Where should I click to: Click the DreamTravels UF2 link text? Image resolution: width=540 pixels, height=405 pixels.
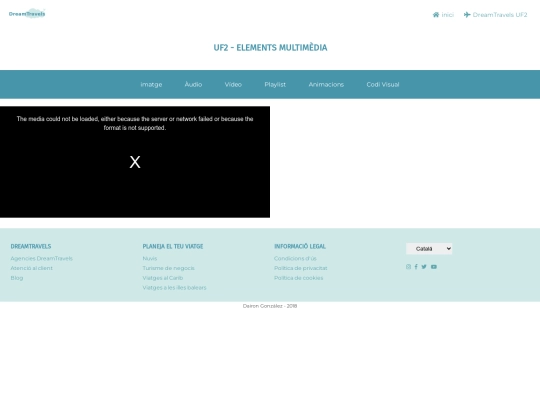click(500, 15)
